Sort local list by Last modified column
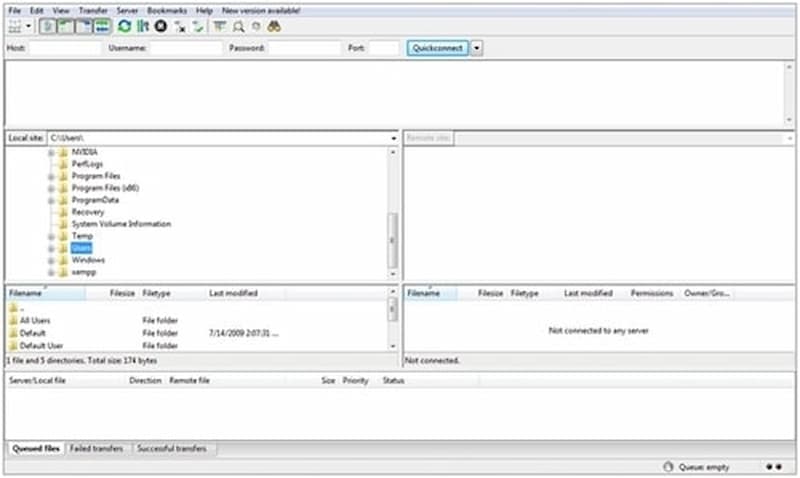800x478 pixels. click(233, 293)
